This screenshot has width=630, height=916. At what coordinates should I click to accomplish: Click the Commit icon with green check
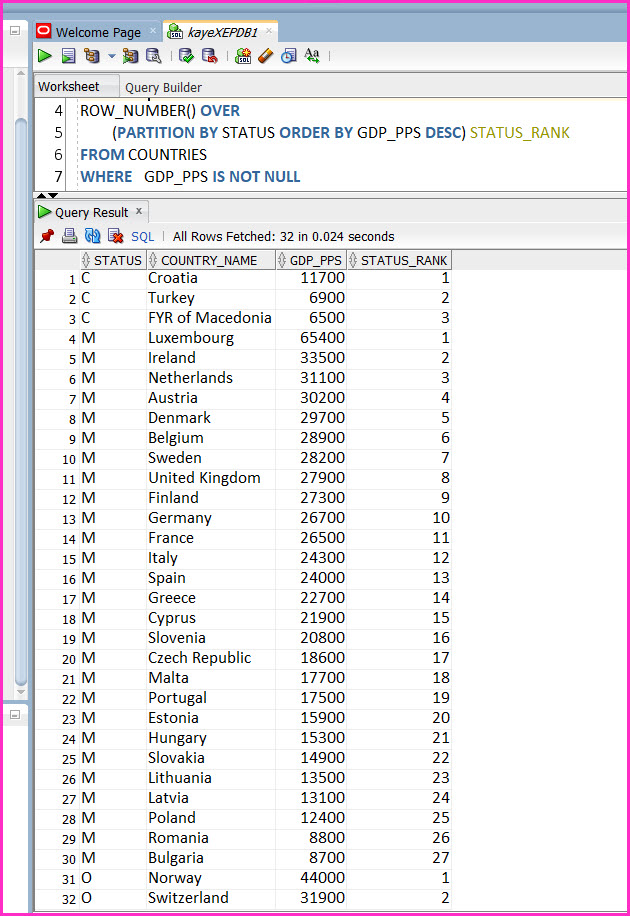click(186, 55)
